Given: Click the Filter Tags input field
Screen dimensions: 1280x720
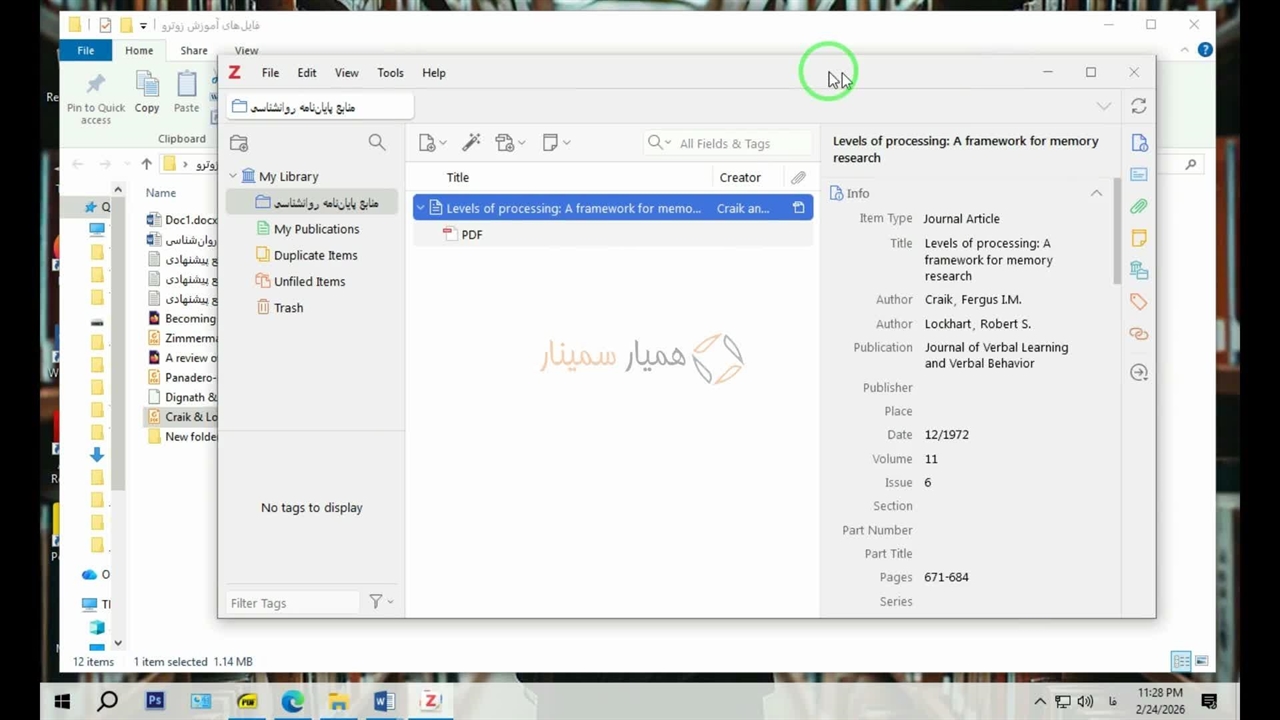Looking at the screenshot, I should pos(291,602).
